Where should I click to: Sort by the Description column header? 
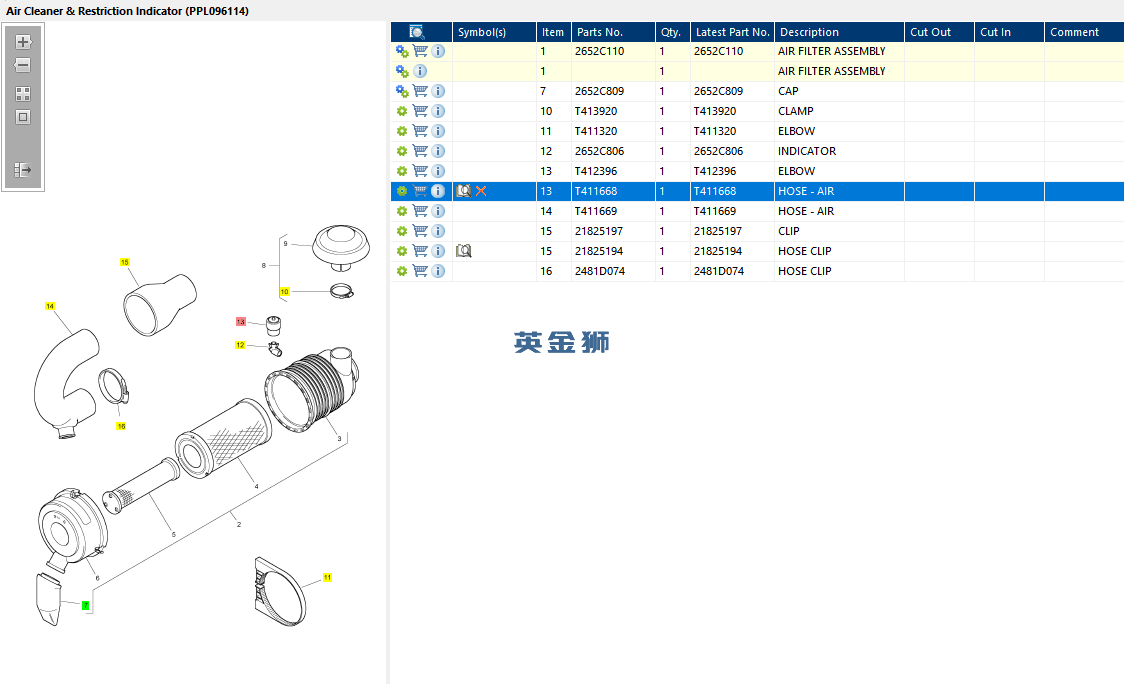(839, 32)
